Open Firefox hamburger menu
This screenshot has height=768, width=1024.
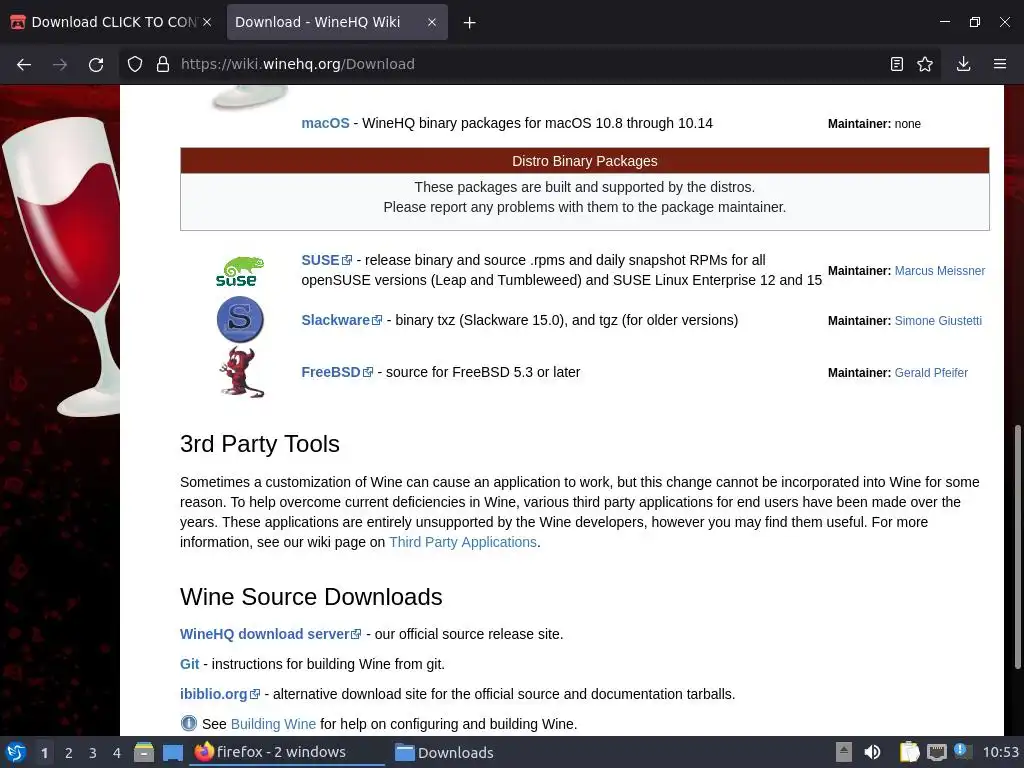1000,64
